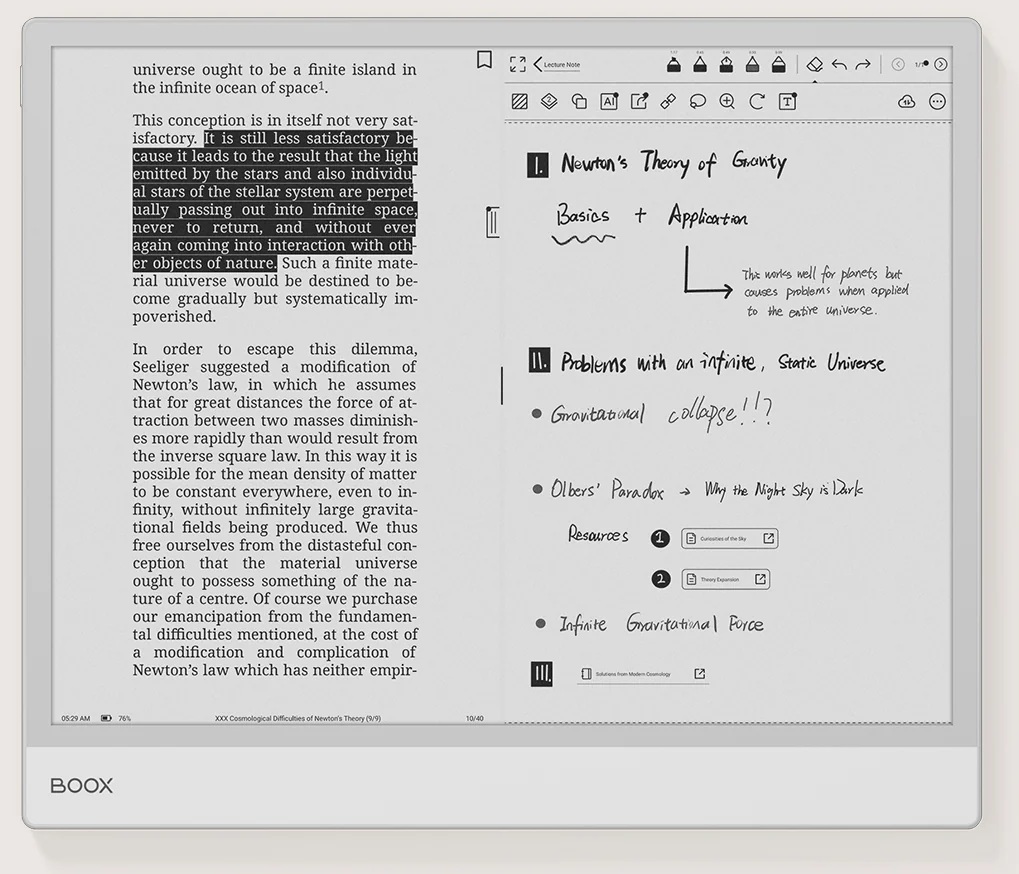Viewport: 1019px width, 874px height.
Task: Open the hatched template background tool
Action: coord(519,101)
